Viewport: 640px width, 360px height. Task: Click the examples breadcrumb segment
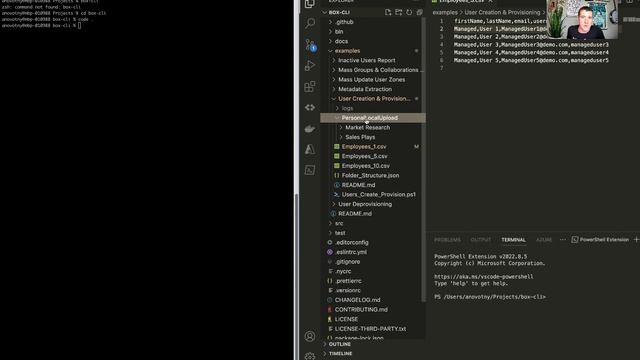click(445, 12)
